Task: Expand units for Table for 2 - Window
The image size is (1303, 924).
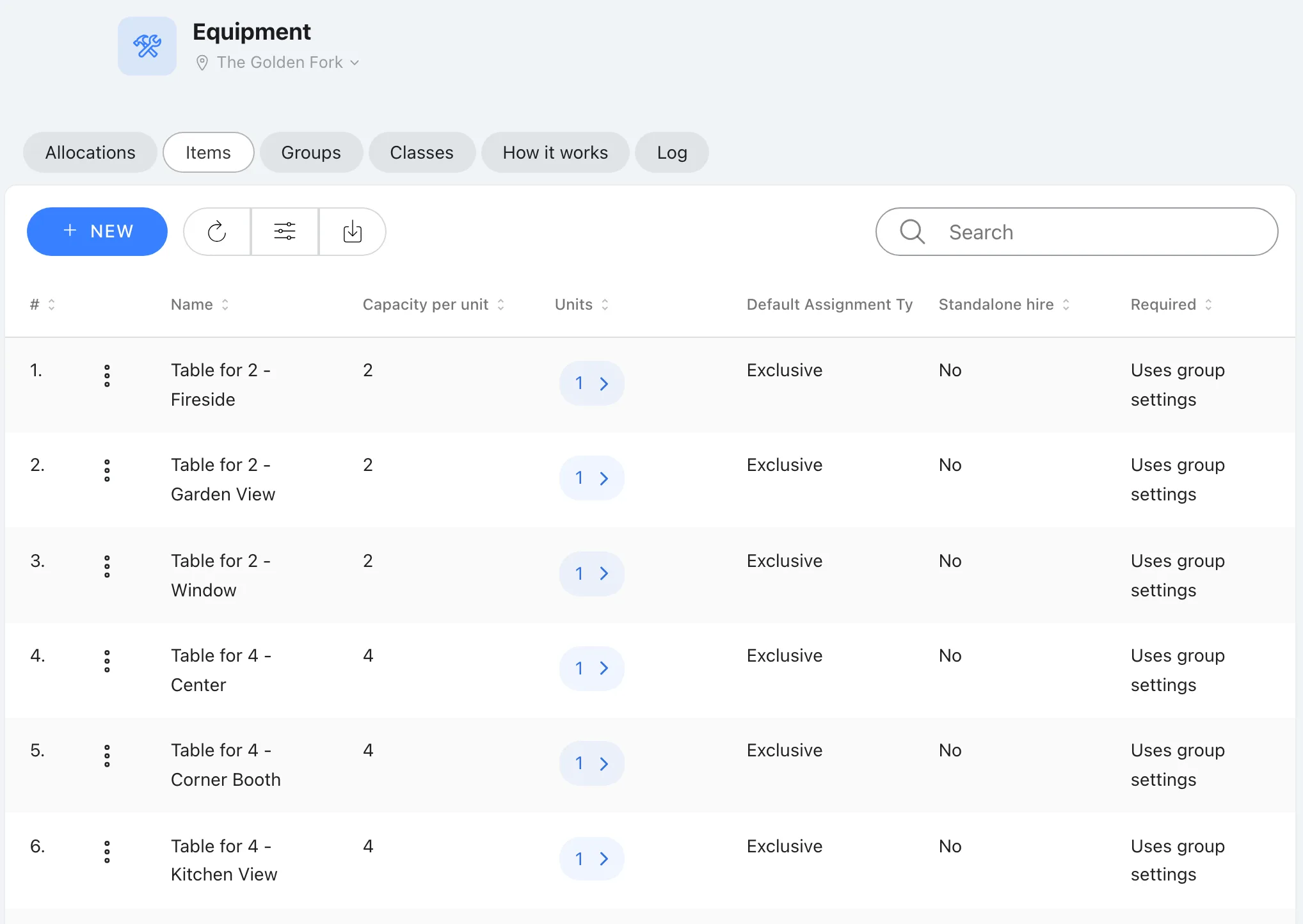Action: [592, 573]
